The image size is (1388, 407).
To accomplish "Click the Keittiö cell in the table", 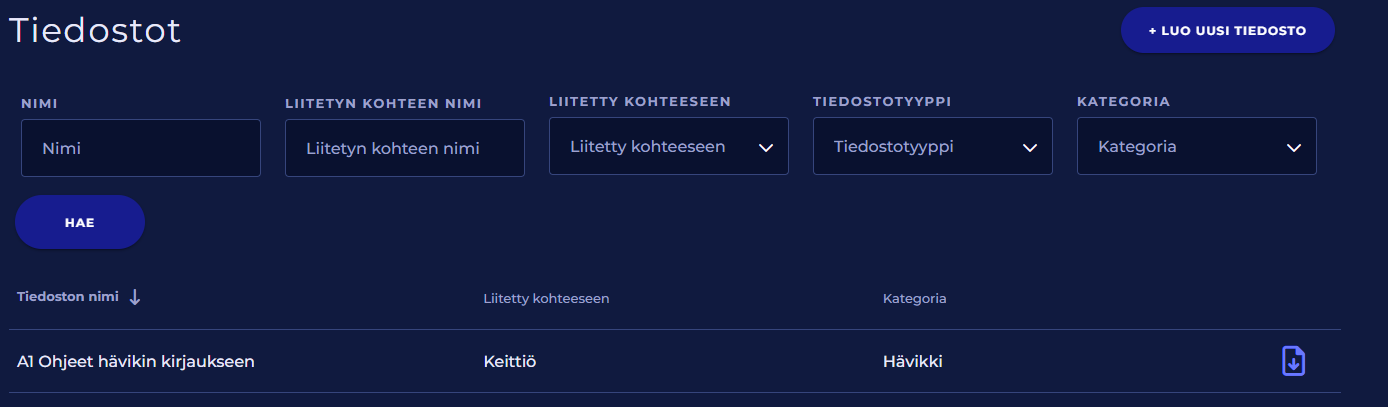I will point(510,362).
